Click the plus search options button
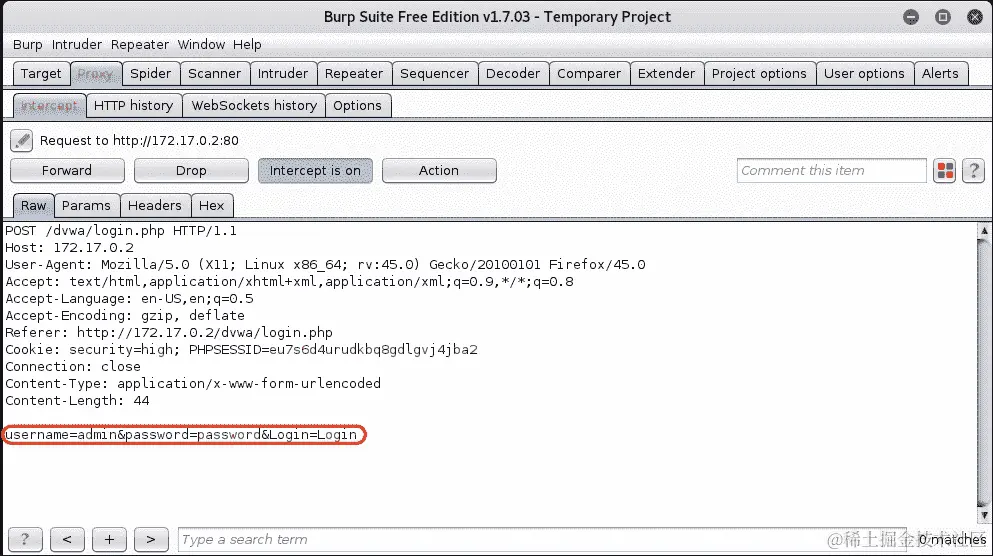The height and width of the screenshot is (556, 993). point(109,540)
